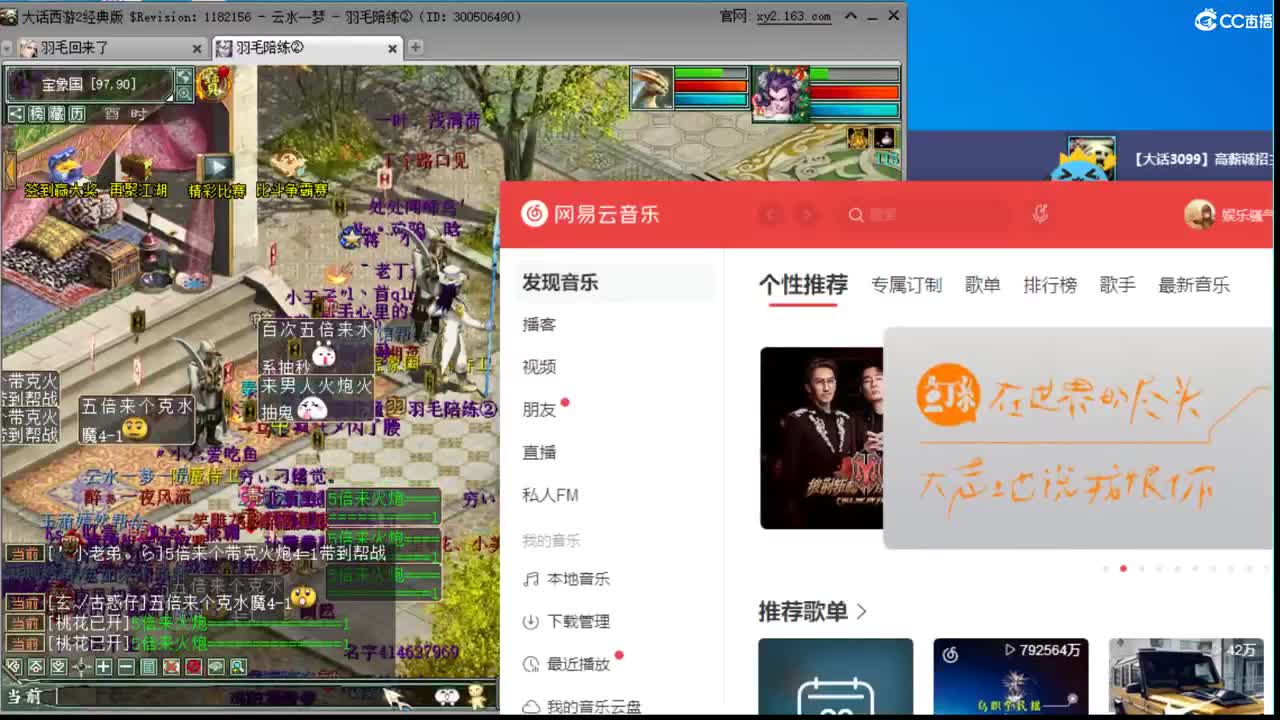The height and width of the screenshot is (720, 1280).
Task: Switch to 歌手 tab
Action: [x=1118, y=285]
